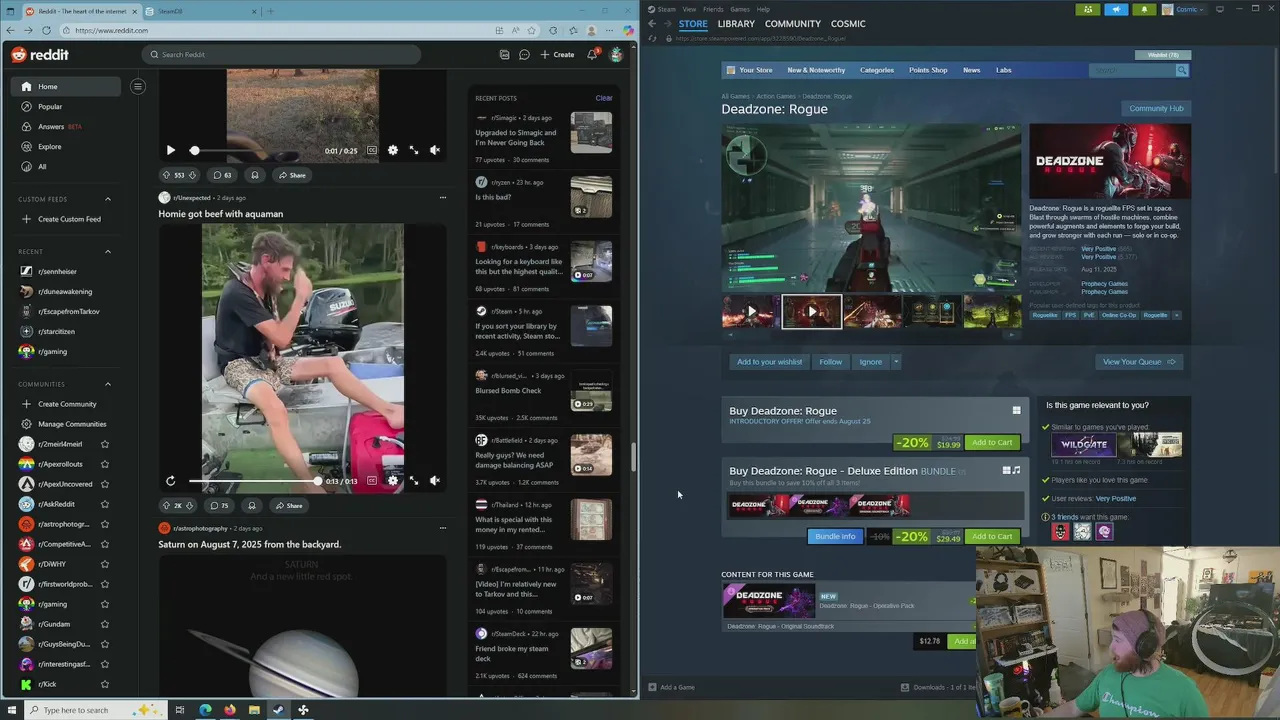Click Search Reddit input field
1280x720 pixels.
coord(281,54)
